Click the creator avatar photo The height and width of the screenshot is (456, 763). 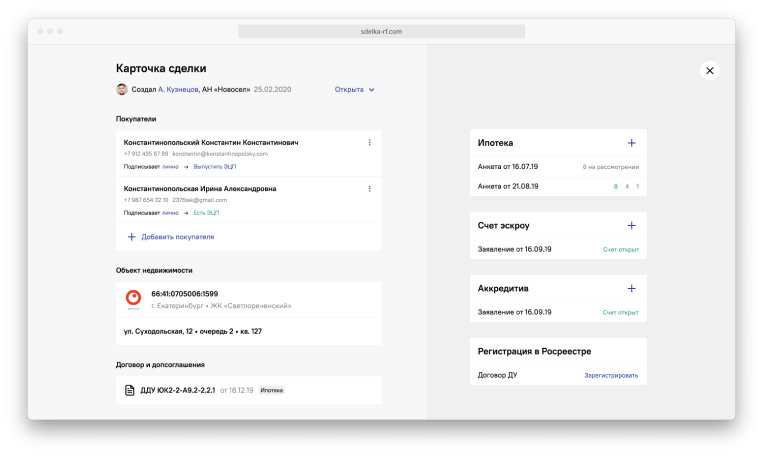(122, 89)
